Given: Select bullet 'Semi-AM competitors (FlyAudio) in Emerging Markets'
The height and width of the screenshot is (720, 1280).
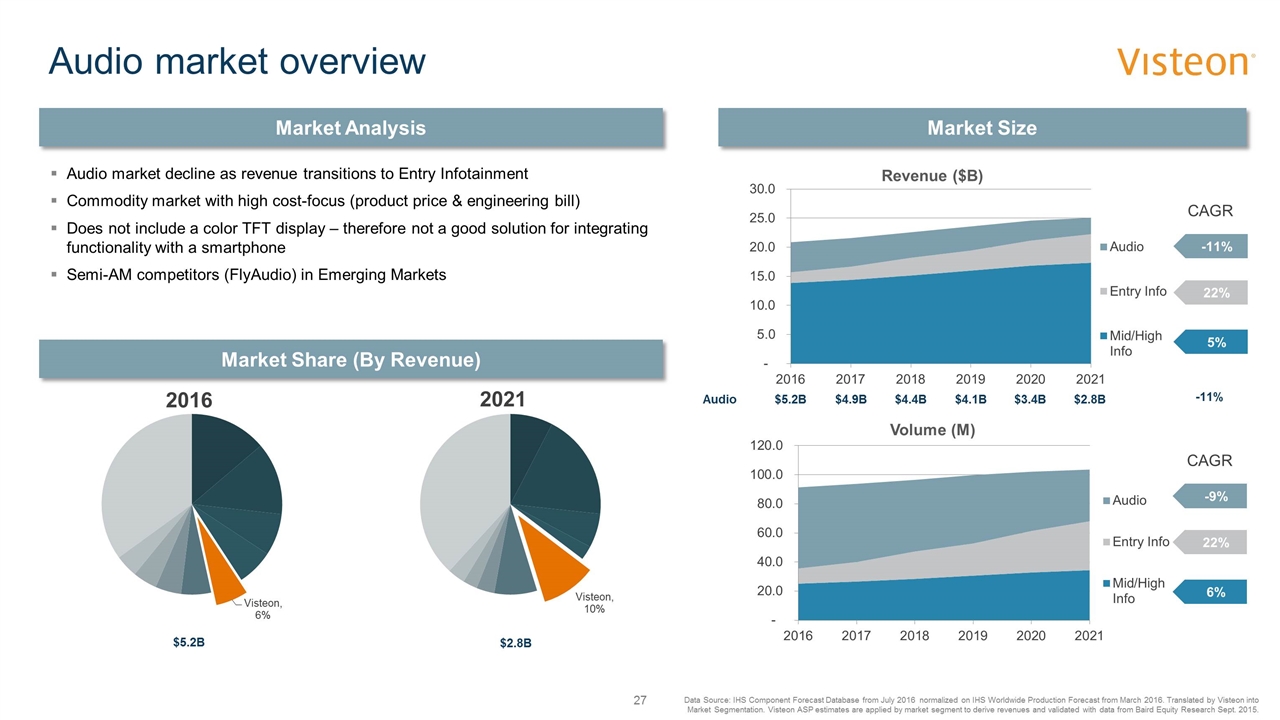Looking at the screenshot, I should (x=256, y=275).
